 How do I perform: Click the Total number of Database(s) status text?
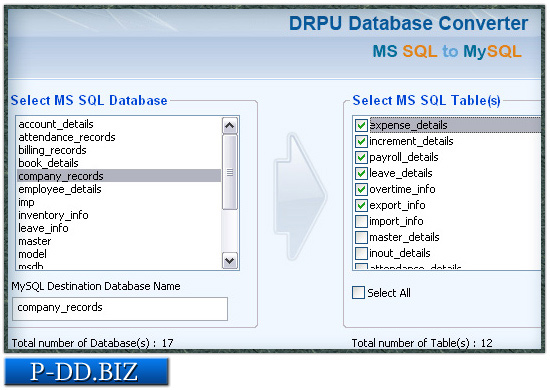[93, 343]
